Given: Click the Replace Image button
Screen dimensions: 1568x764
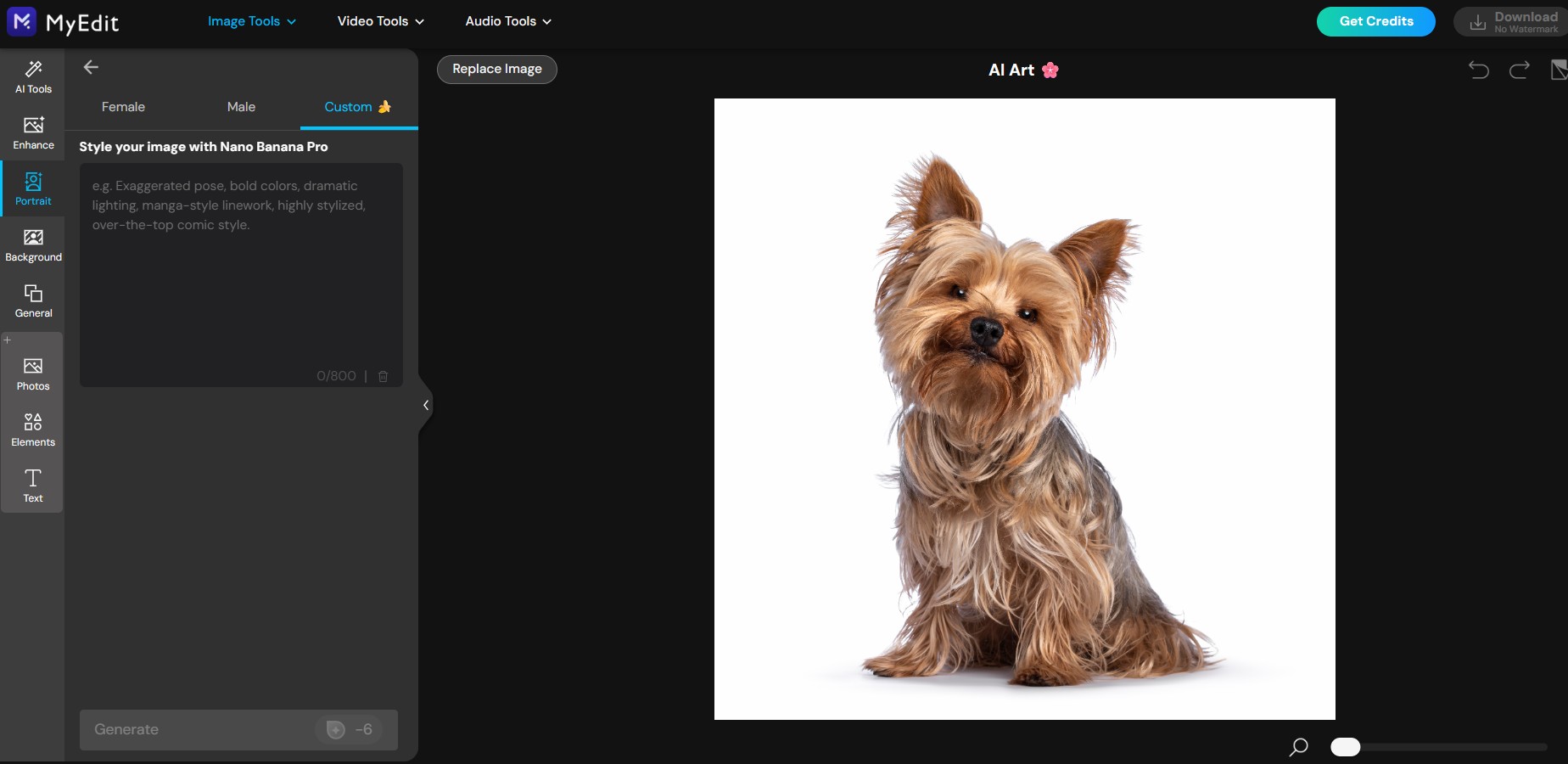Looking at the screenshot, I should (x=496, y=69).
